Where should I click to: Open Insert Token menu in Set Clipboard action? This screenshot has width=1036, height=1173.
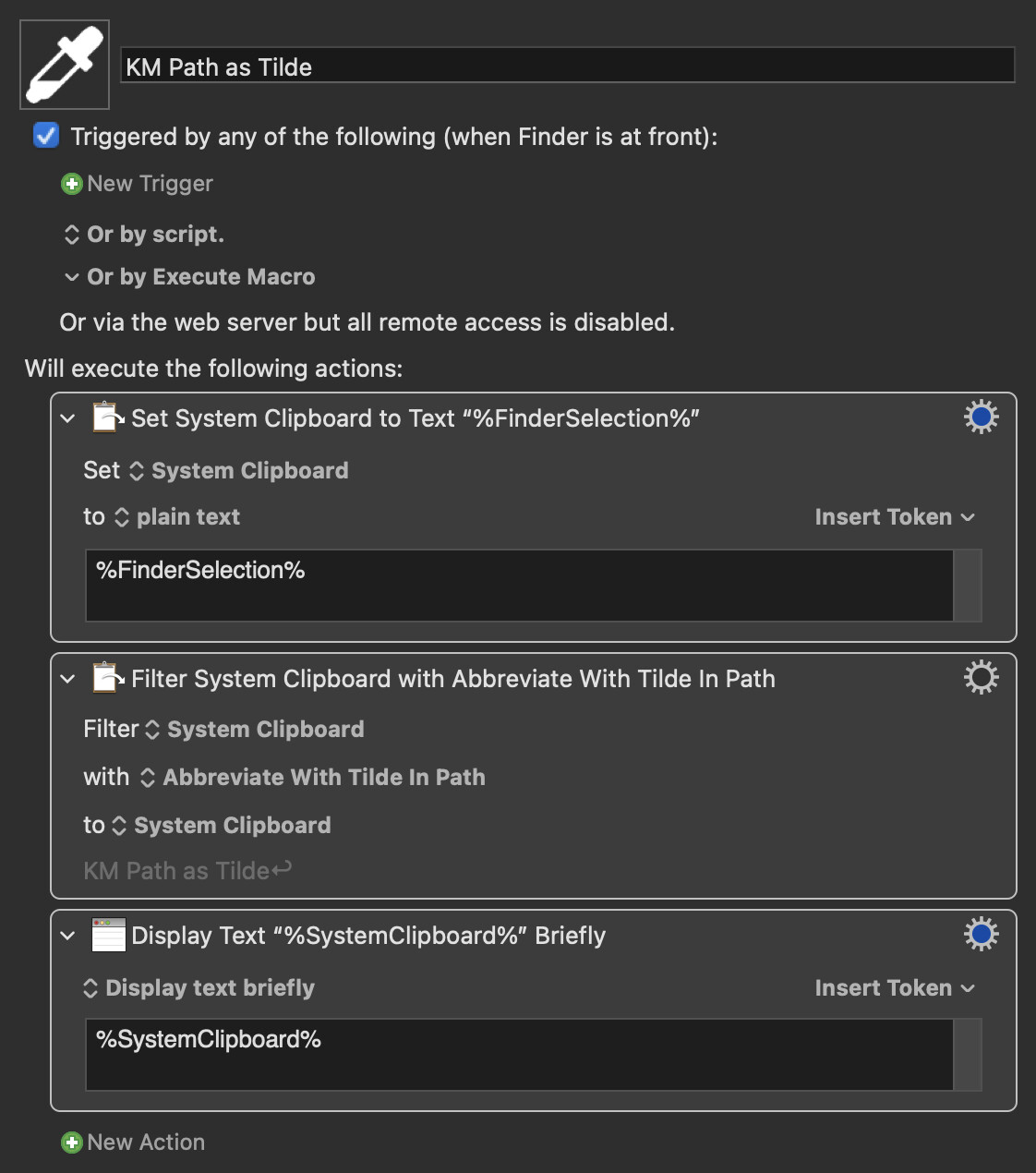895,517
